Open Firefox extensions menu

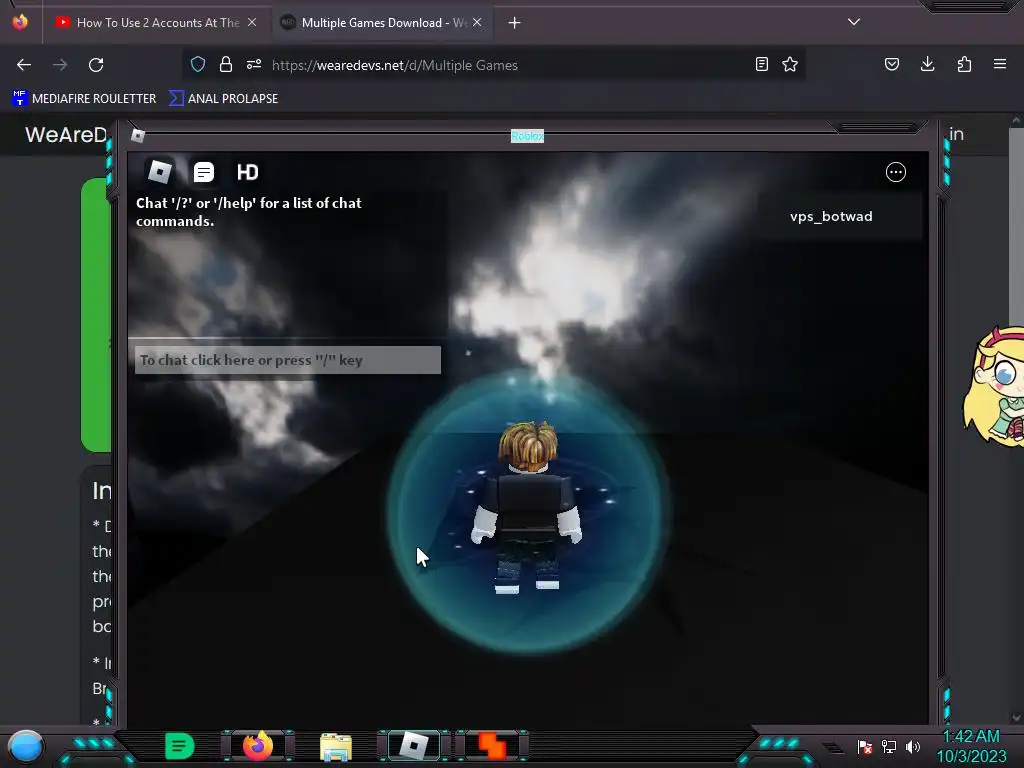(964, 64)
